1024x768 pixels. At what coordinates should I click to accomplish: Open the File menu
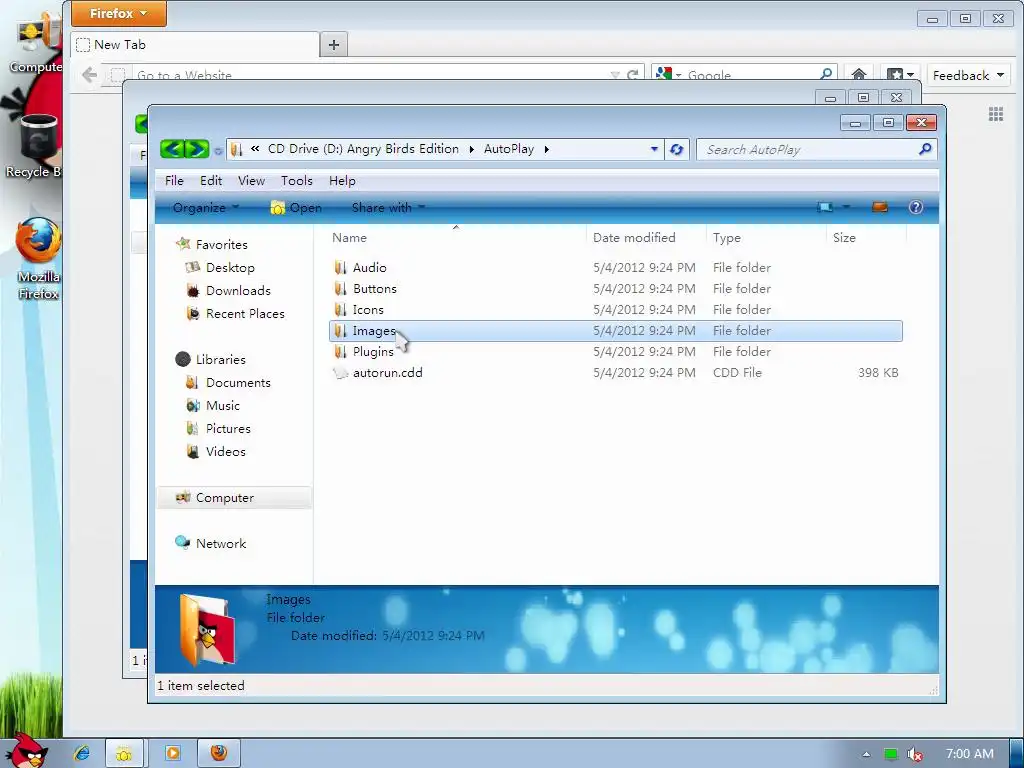(x=174, y=181)
